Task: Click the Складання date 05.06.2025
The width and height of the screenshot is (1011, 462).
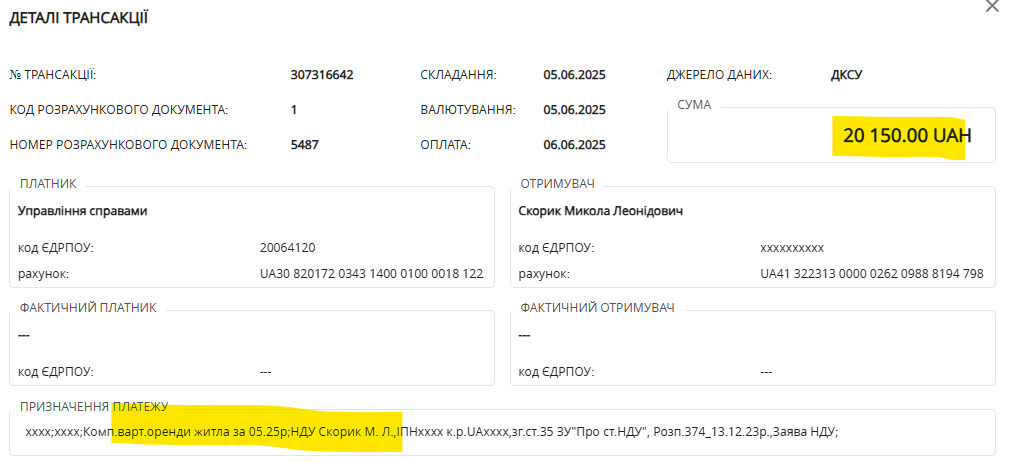Action: click(x=574, y=75)
